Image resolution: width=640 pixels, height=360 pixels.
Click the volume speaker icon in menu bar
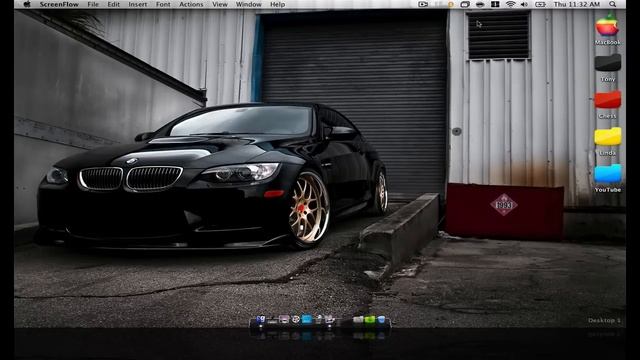click(524, 4)
